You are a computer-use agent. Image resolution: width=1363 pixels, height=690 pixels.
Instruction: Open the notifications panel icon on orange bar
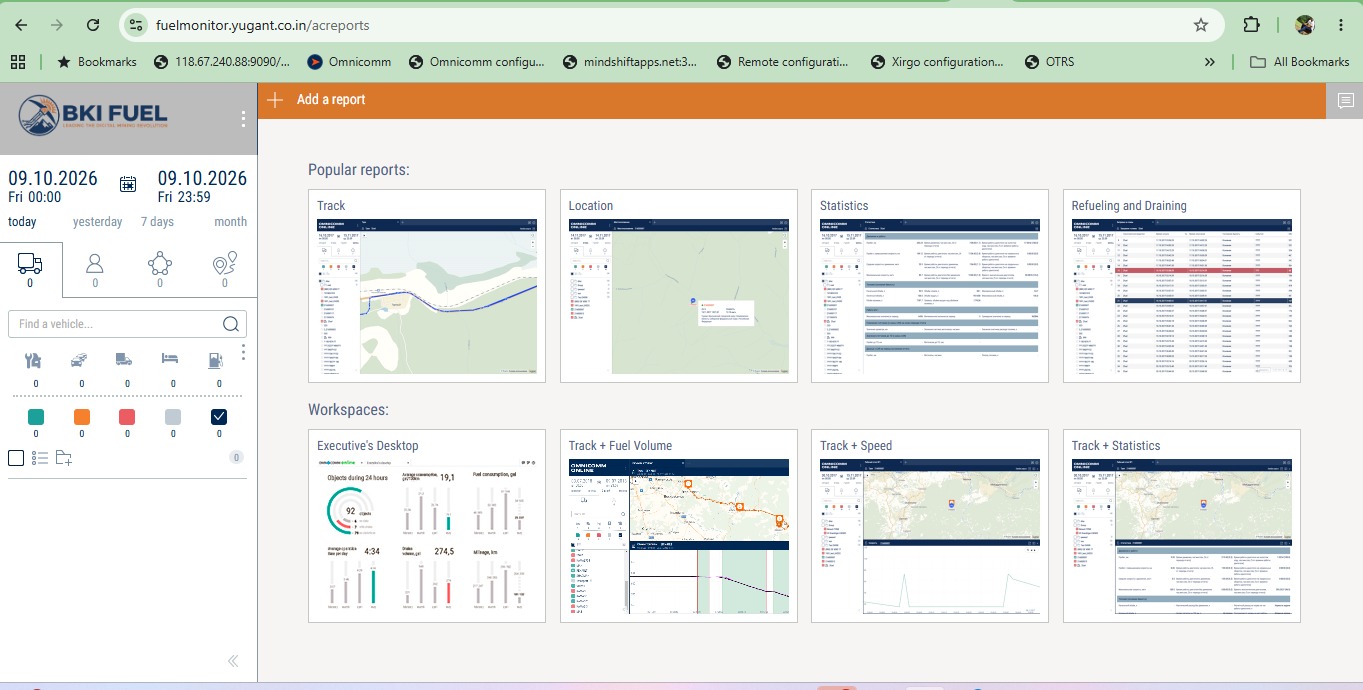pos(1345,100)
